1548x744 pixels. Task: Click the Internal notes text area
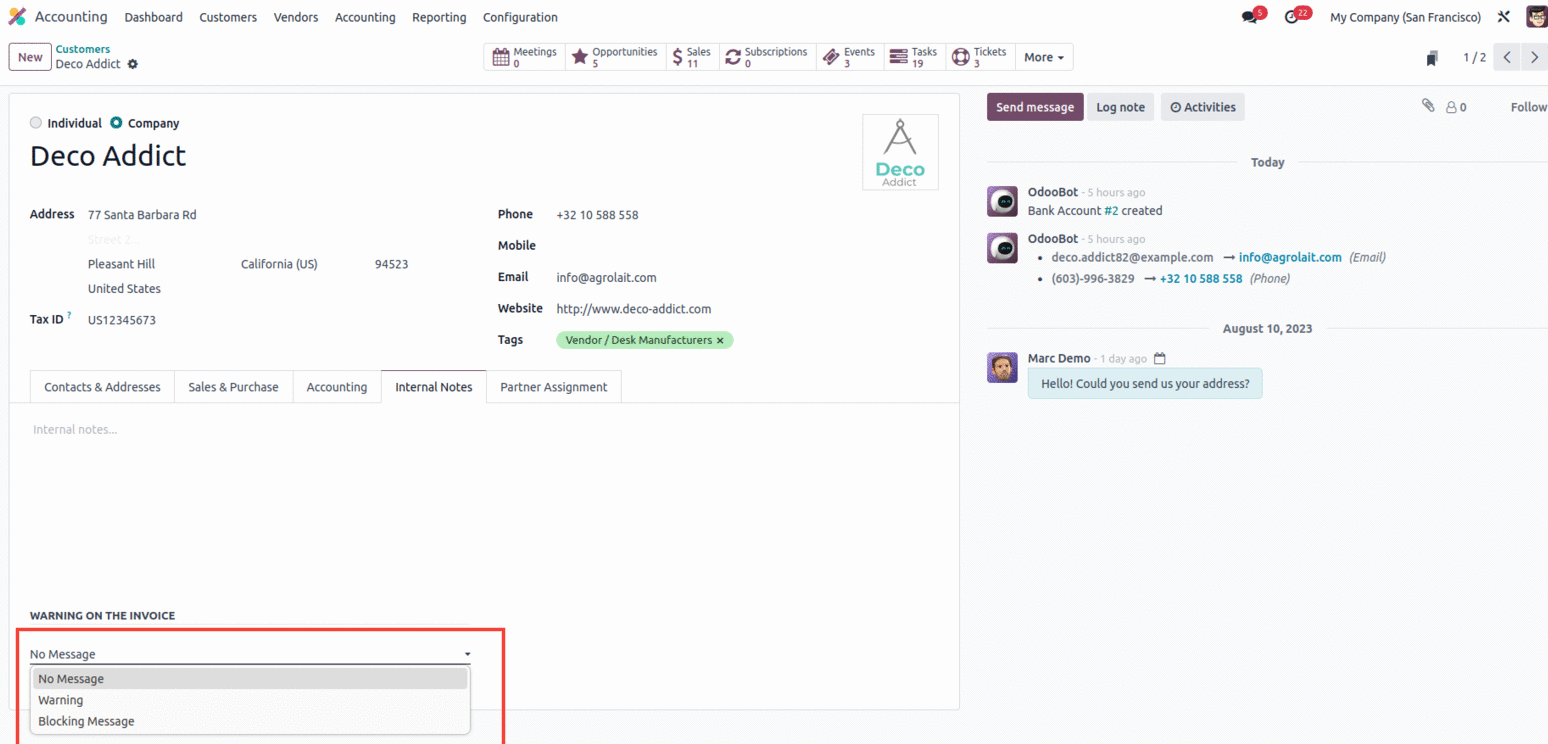tap(484, 430)
